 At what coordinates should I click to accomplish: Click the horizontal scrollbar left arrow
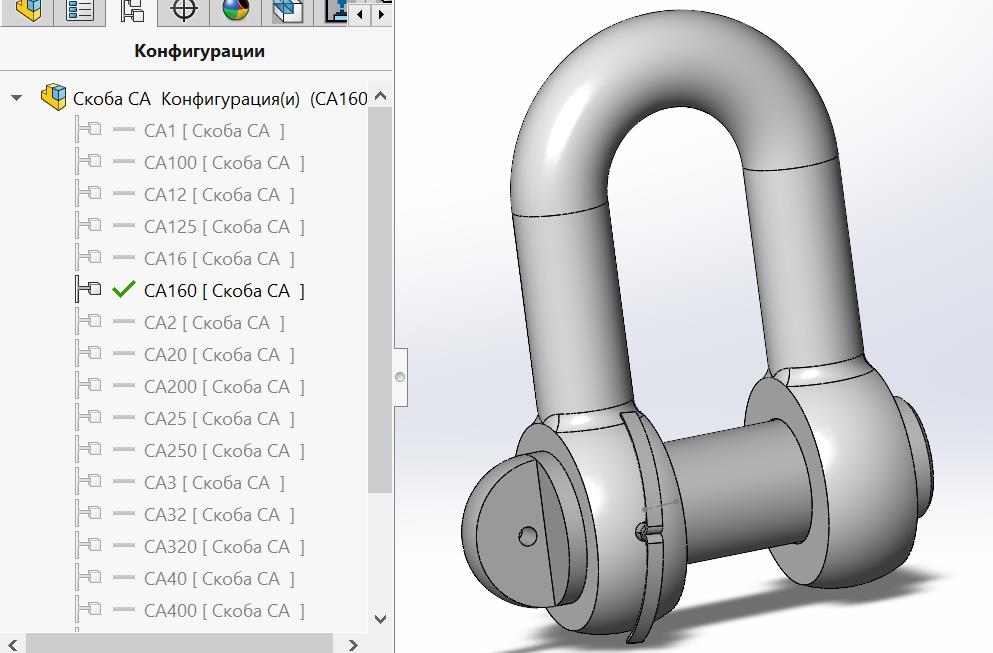[x=12, y=644]
